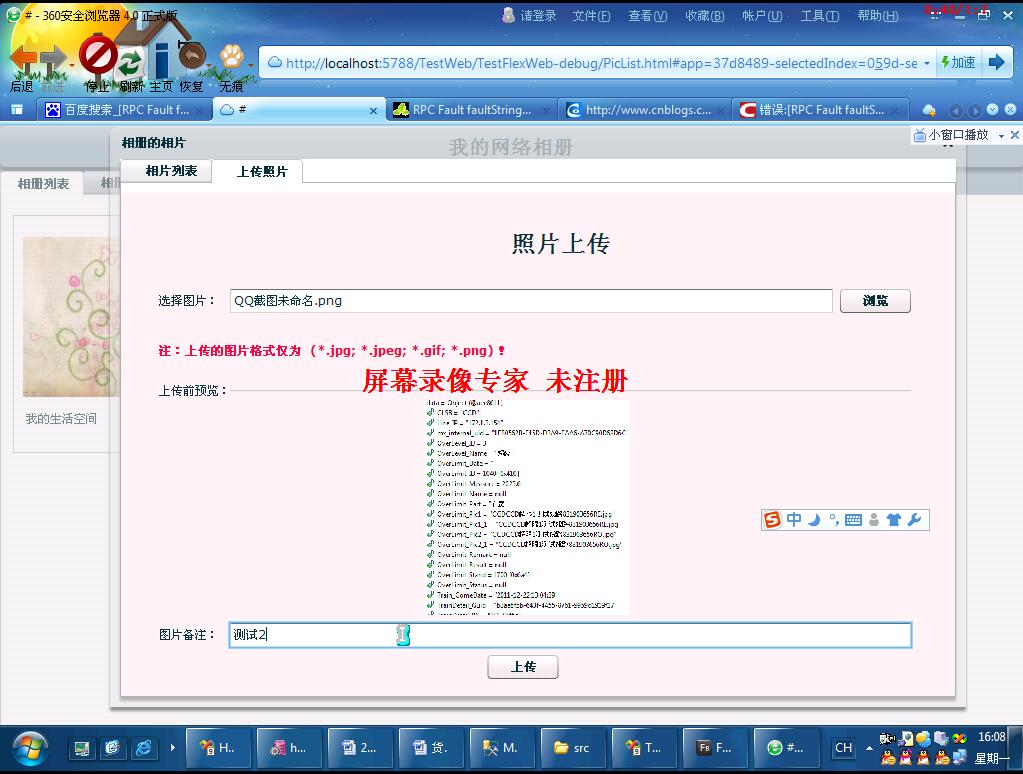This screenshot has height=774, width=1023.
Task: Click the blue go arrow button
Action: point(996,63)
